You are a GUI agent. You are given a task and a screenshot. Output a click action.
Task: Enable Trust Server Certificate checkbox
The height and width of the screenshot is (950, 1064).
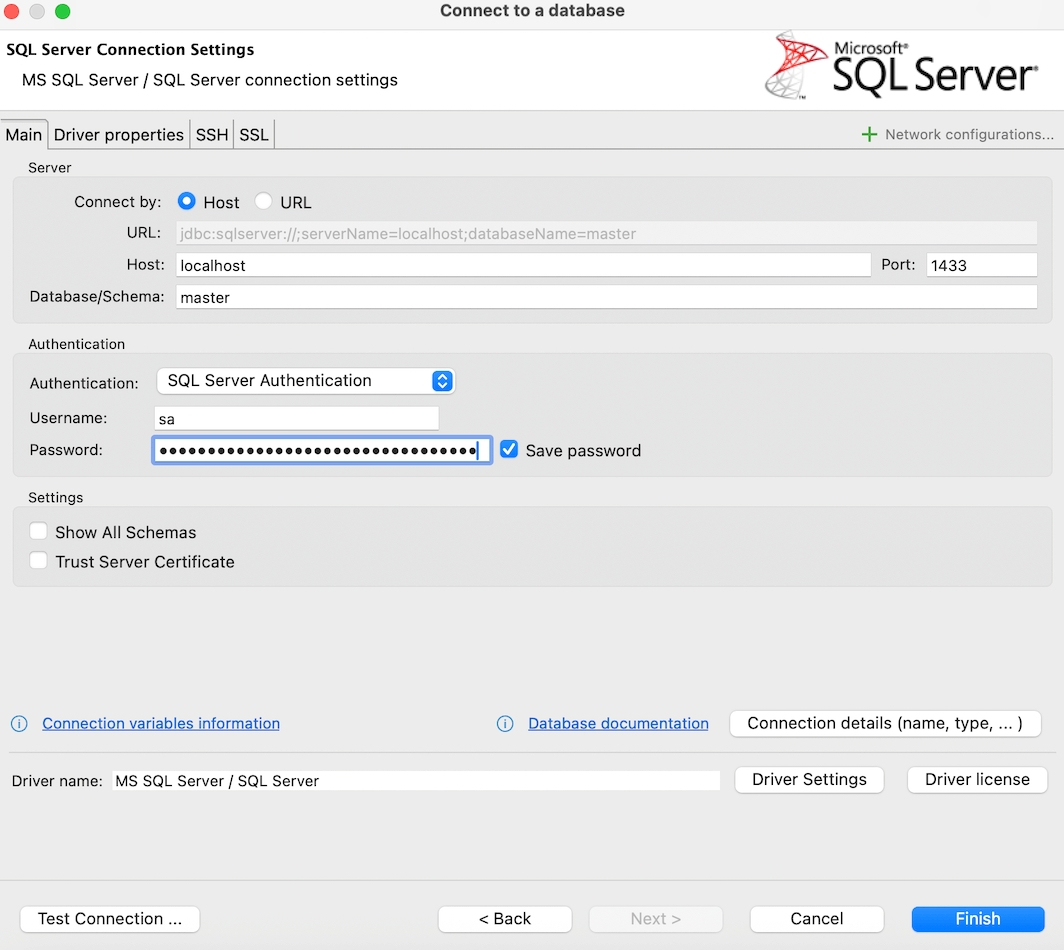coord(39,561)
